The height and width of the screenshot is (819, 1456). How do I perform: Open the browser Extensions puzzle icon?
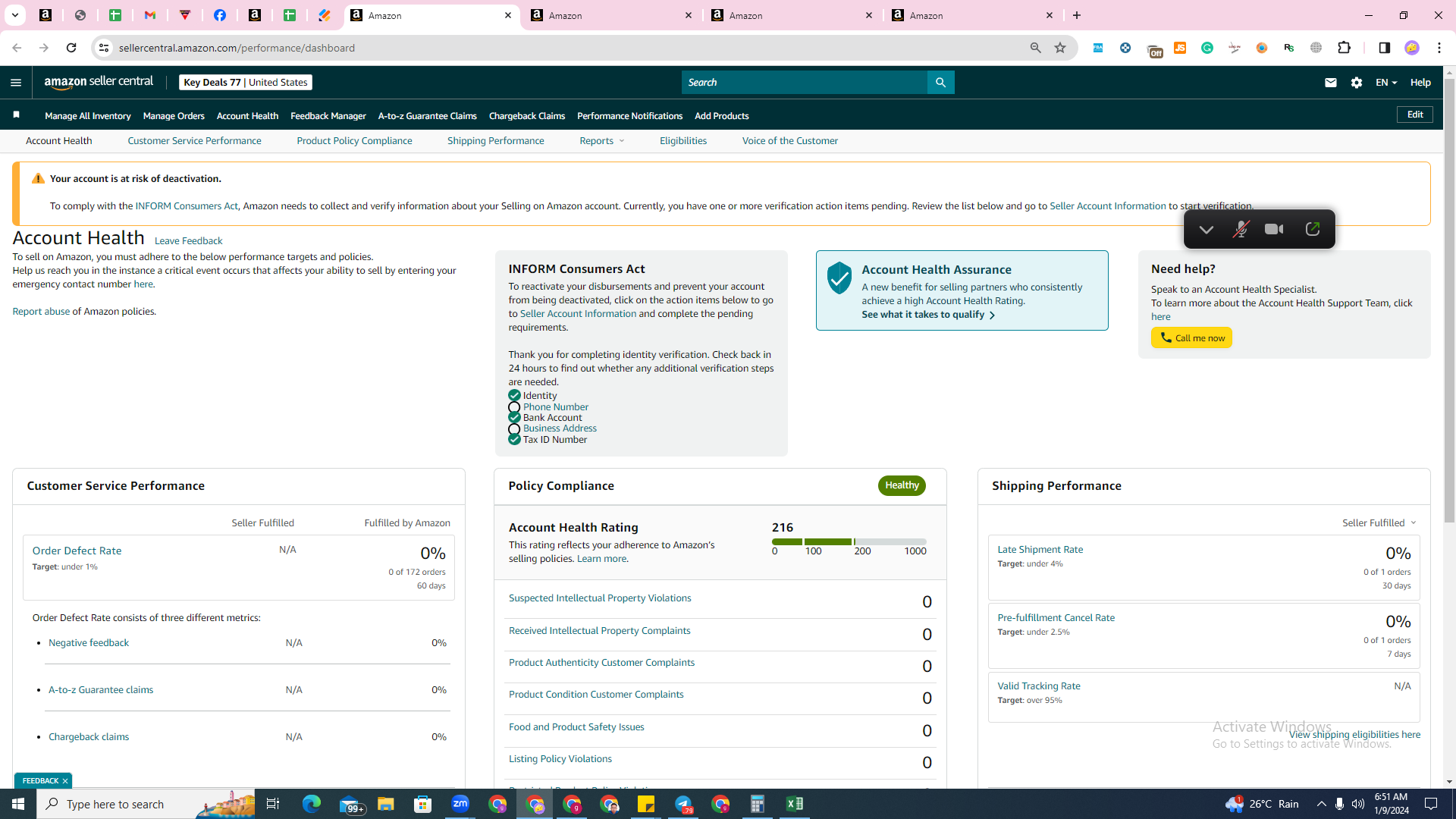1344,48
